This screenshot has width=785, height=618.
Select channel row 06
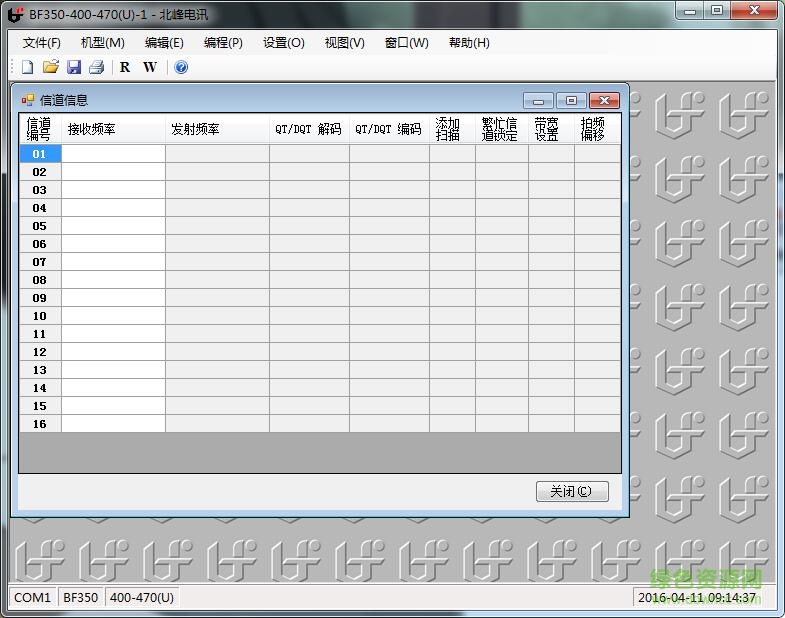tap(40, 244)
